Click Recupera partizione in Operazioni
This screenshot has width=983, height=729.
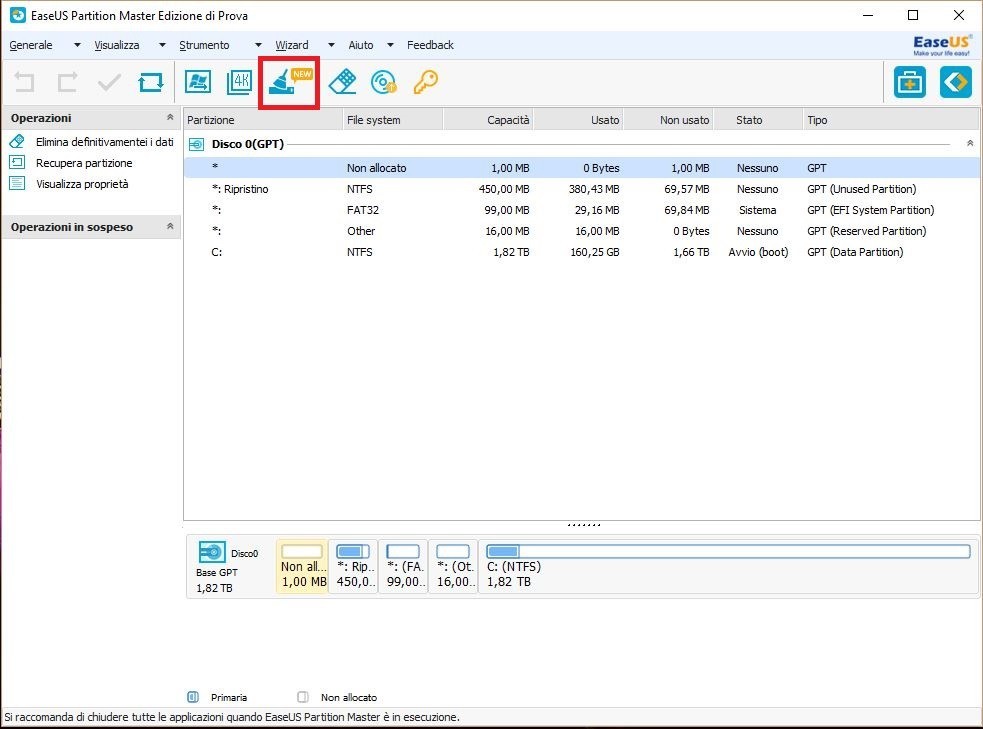(84, 163)
